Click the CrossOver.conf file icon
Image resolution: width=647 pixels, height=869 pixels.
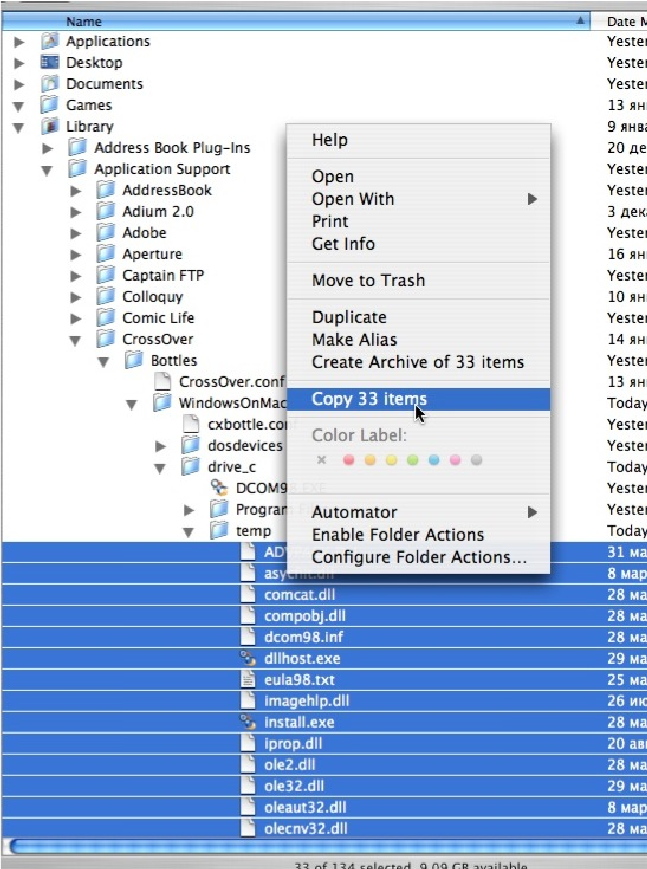click(163, 382)
